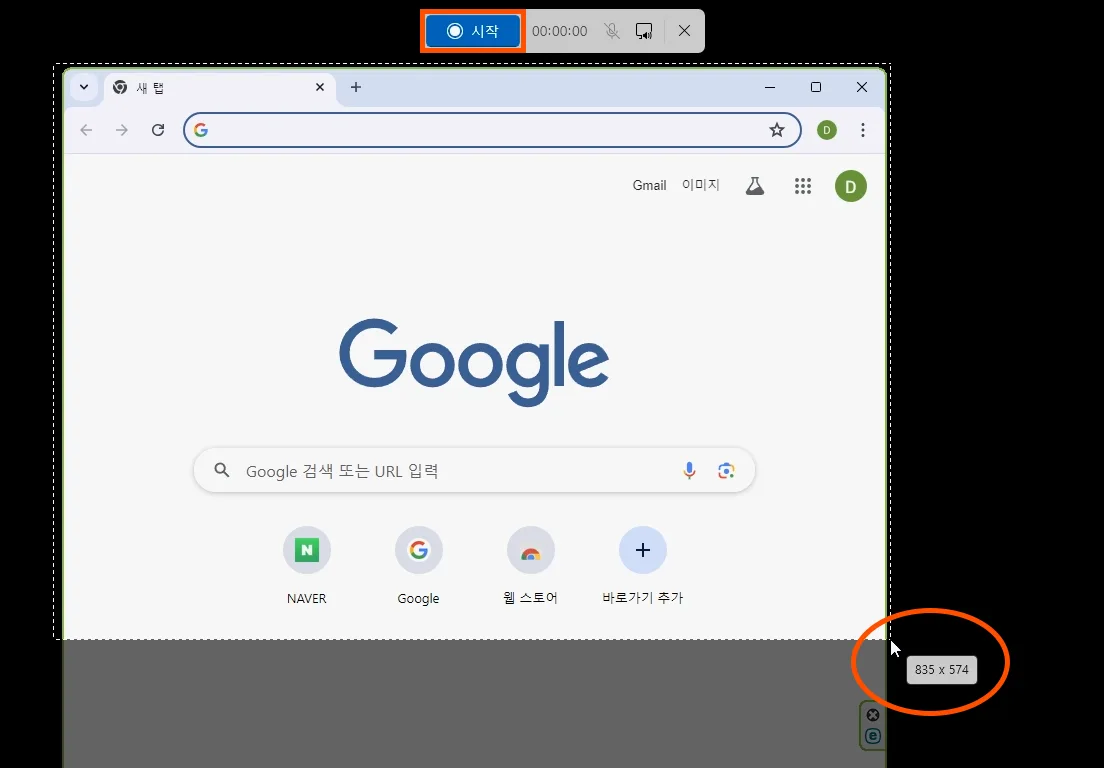Open the tab search dropdown arrow
The height and width of the screenshot is (768, 1104).
[84, 87]
